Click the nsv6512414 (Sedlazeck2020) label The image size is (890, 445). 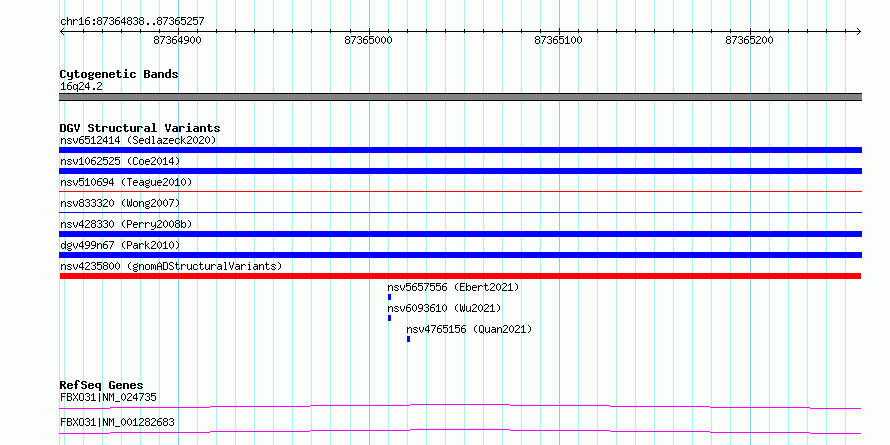click(138, 140)
